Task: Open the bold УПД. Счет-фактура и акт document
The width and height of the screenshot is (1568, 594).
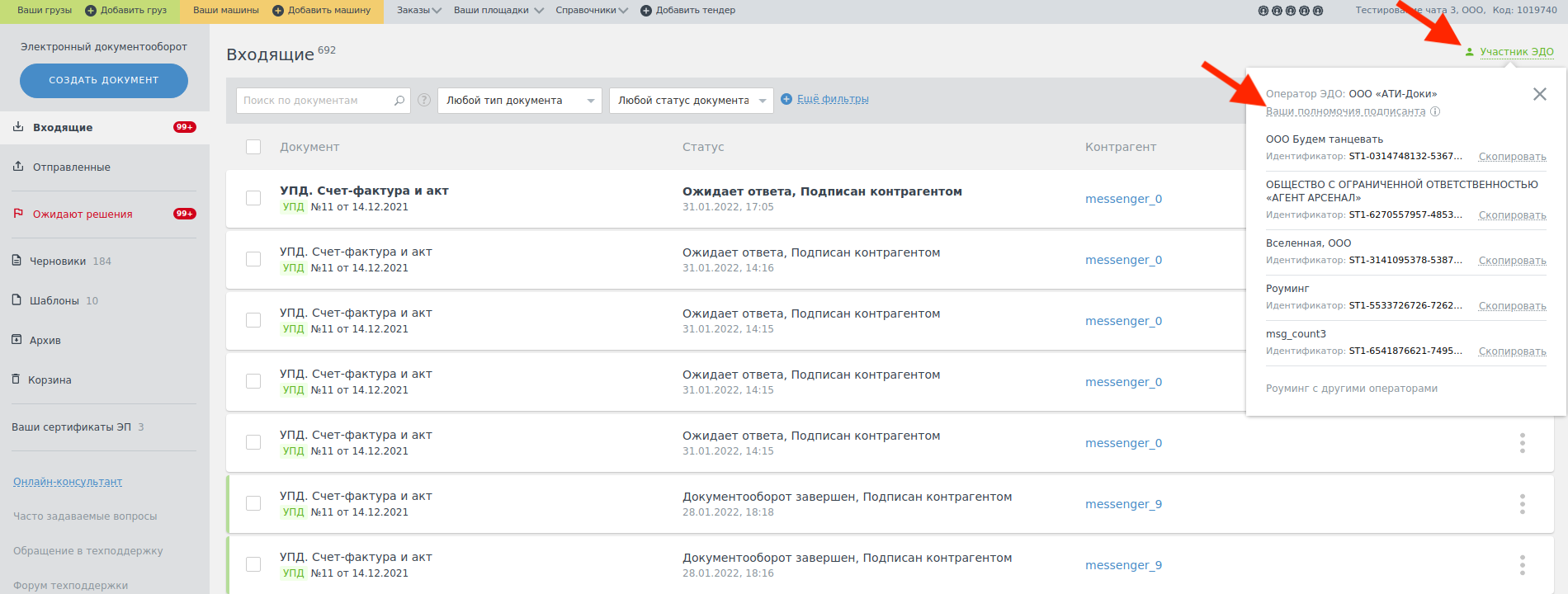Action: tap(364, 191)
